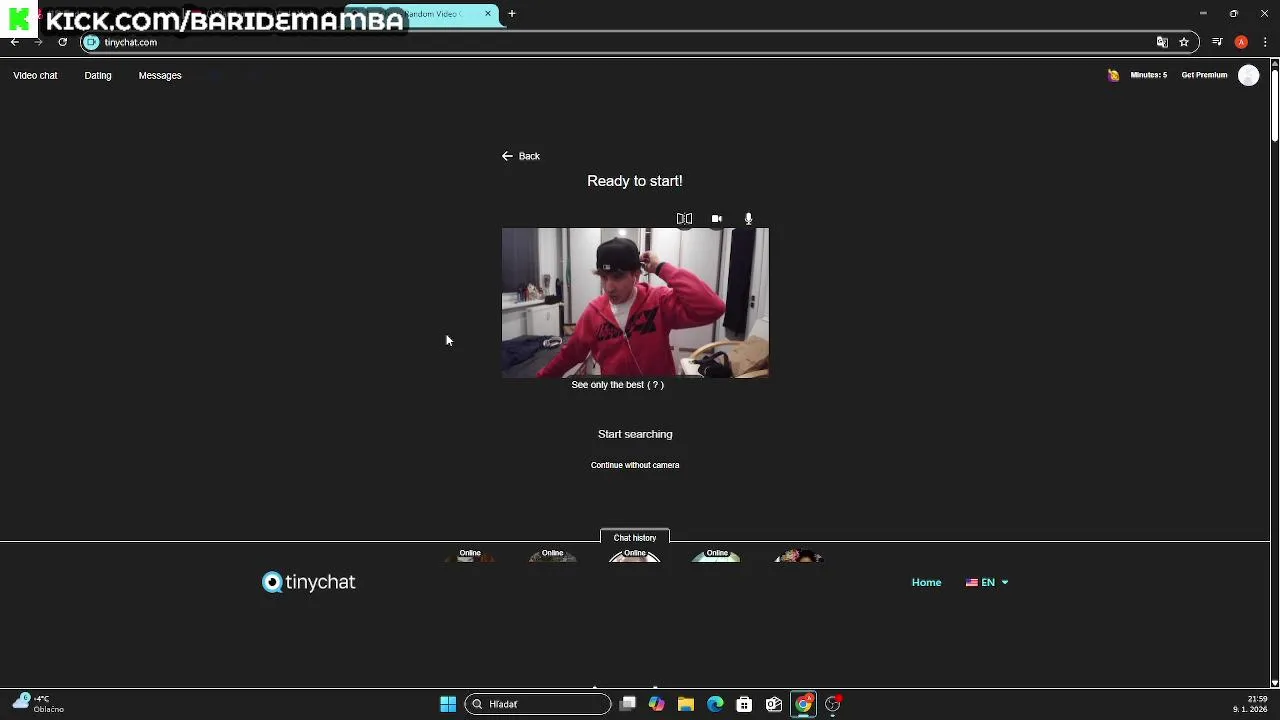Screen dimensions: 1280x720
Task: Click the translate page icon
Action: tap(1162, 42)
